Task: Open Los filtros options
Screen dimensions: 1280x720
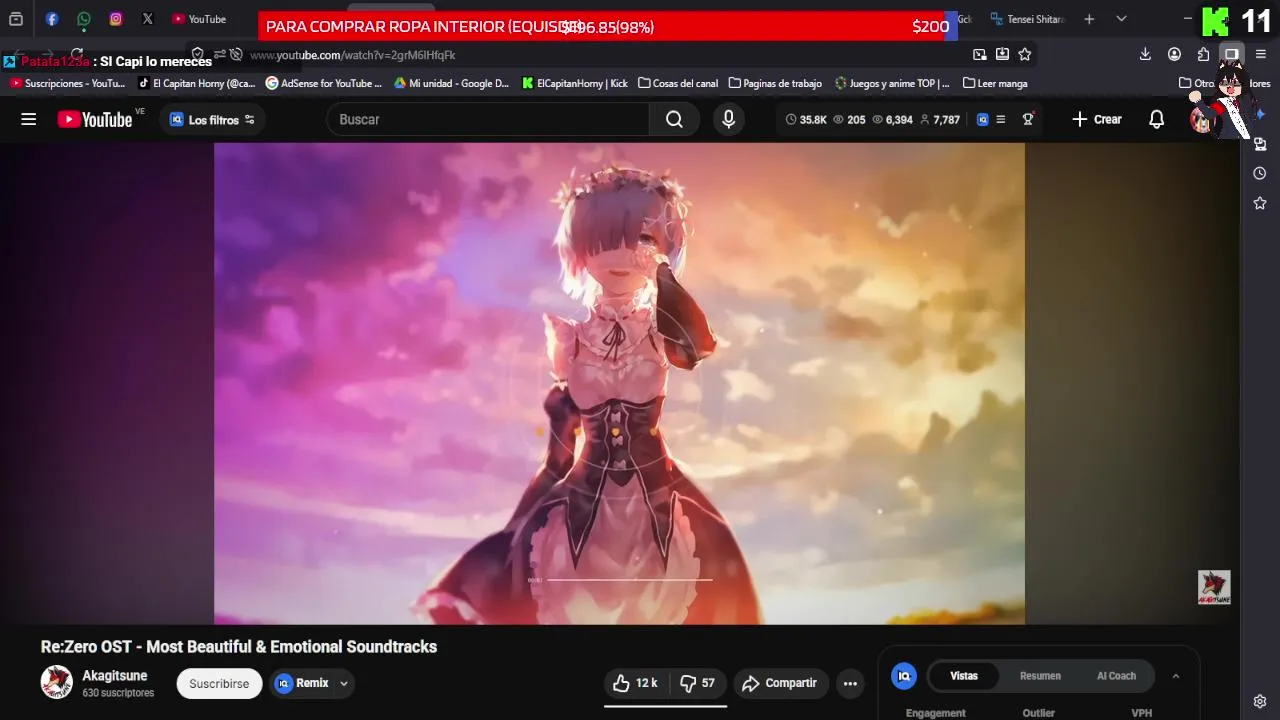Action: pos(212,120)
